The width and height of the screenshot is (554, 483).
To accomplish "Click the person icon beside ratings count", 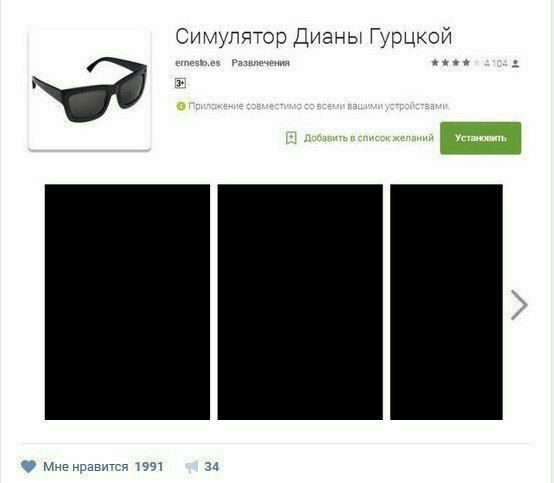I will (515, 64).
